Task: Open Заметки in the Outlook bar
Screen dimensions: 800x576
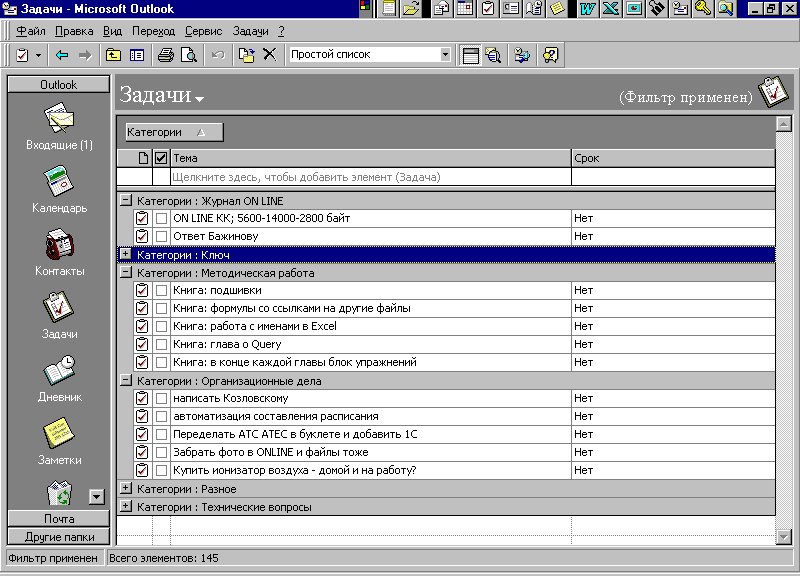Action: tap(59, 441)
